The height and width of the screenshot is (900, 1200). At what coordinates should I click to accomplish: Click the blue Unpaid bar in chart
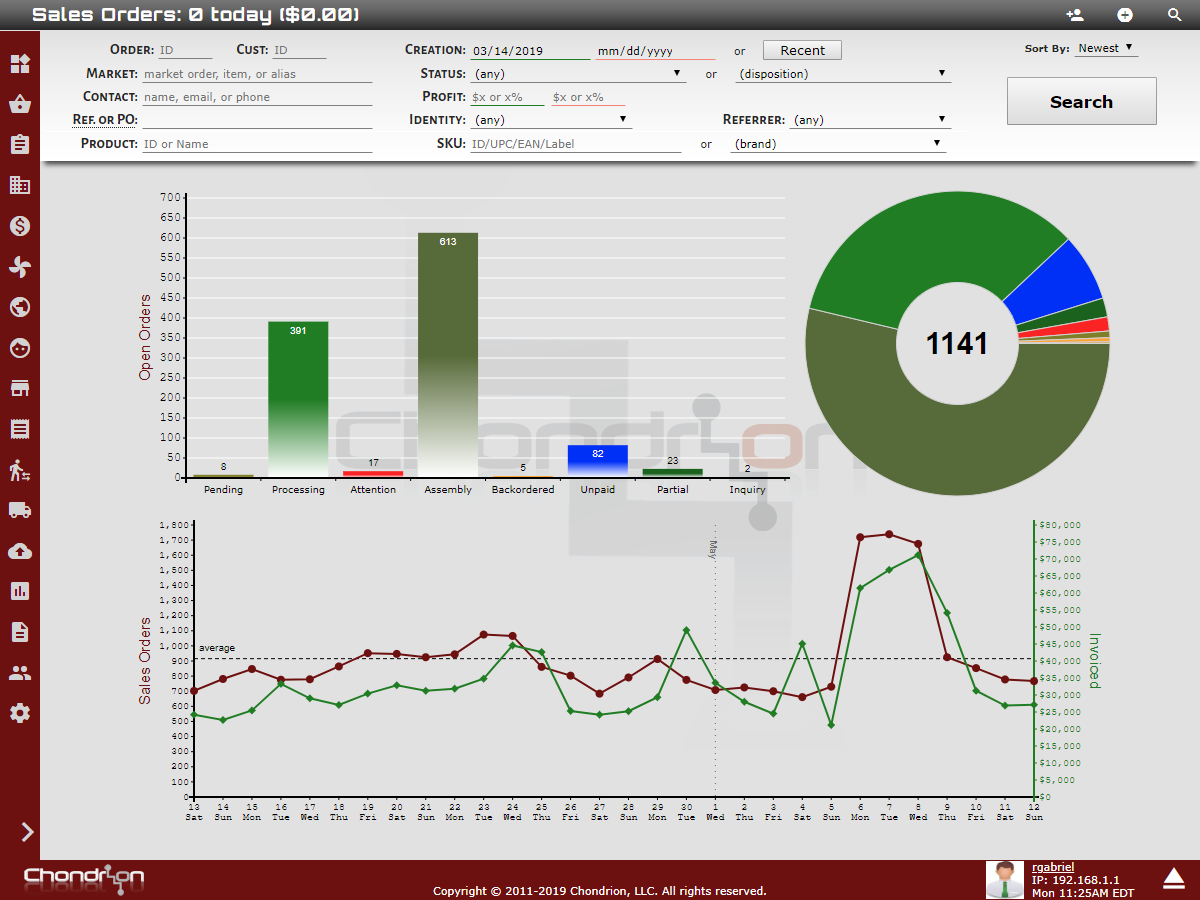tap(597, 461)
